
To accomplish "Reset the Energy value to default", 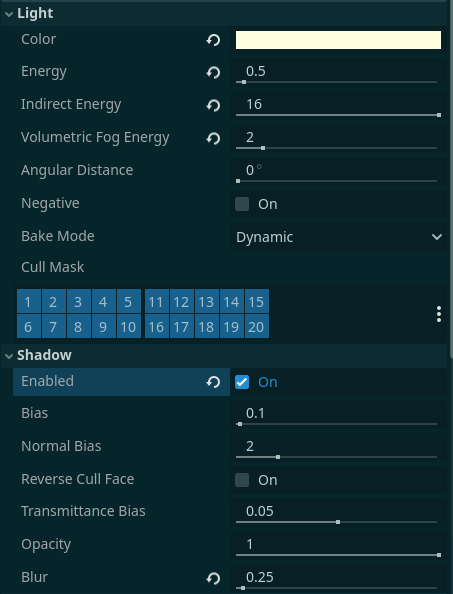I will coord(213,72).
